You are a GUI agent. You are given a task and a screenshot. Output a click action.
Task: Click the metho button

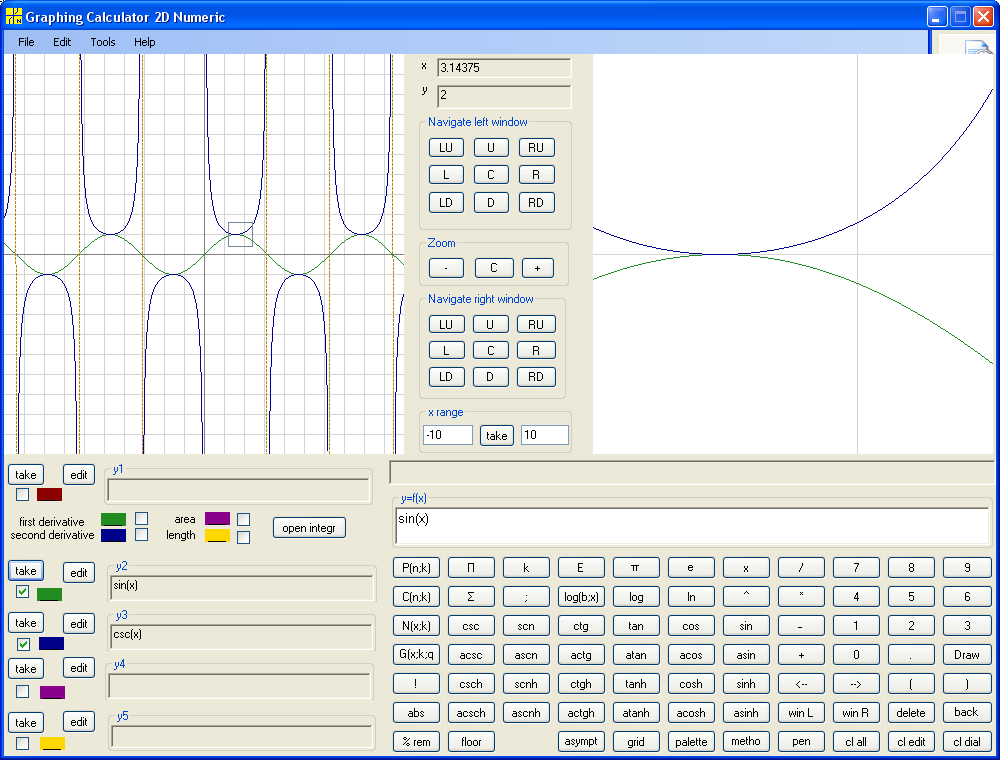click(746, 742)
